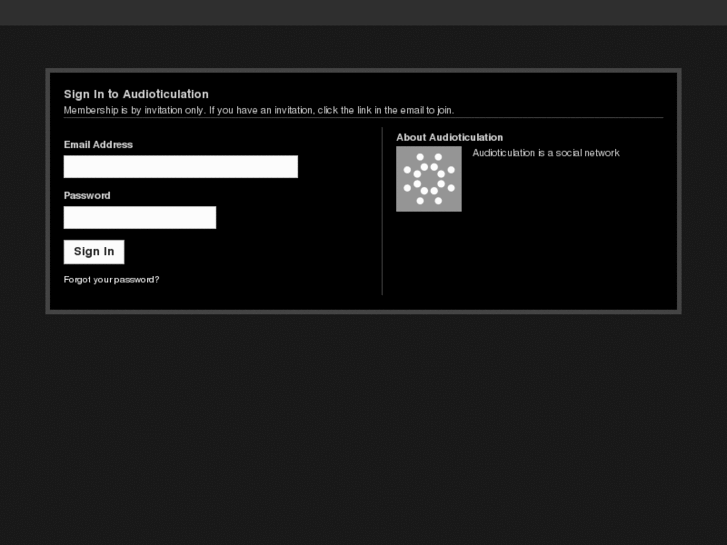Click the Audioticulation dotted logo image
Viewport: 727px width, 545px height.
[429, 179]
